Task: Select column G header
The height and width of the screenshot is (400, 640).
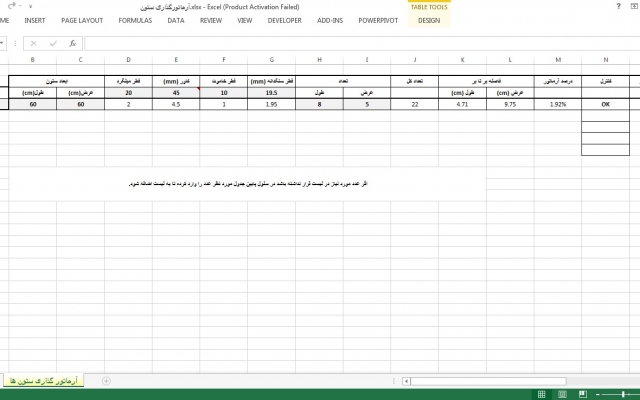Action: [x=271, y=60]
